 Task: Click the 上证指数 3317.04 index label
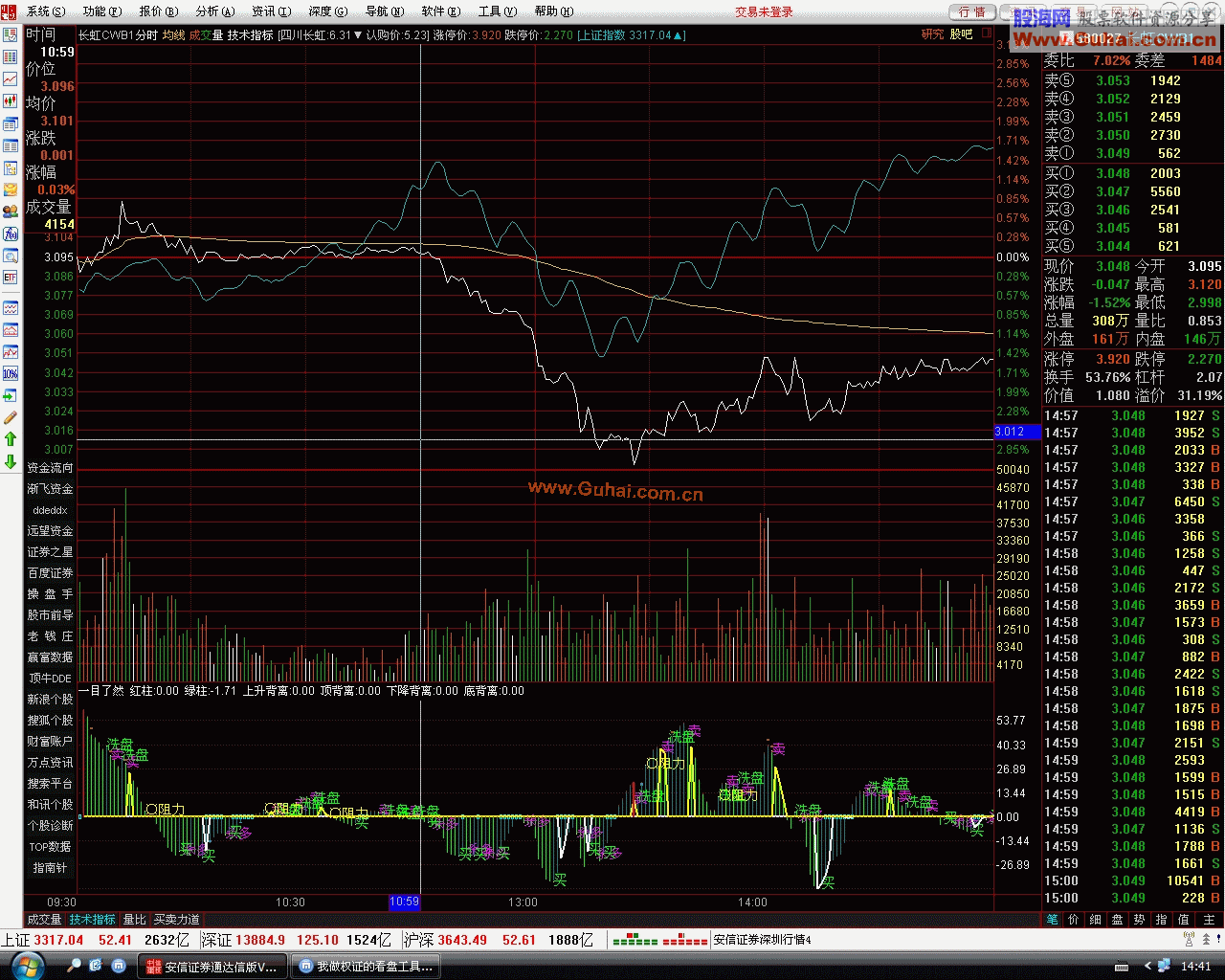(631, 35)
